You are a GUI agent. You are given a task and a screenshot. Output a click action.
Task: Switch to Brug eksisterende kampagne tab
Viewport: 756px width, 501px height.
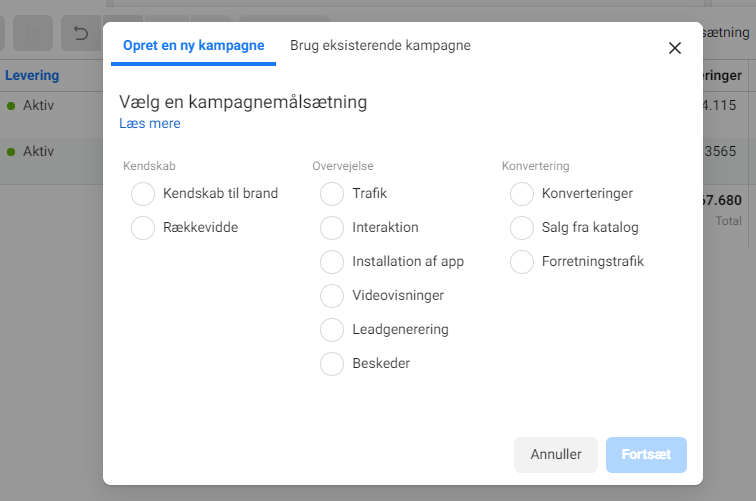pyautogui.click(x=380, y=45)
